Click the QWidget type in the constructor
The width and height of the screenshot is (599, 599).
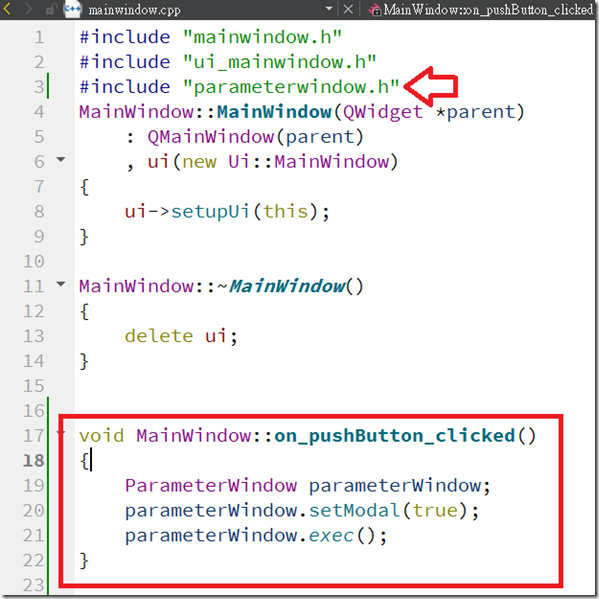coord(383,112)
